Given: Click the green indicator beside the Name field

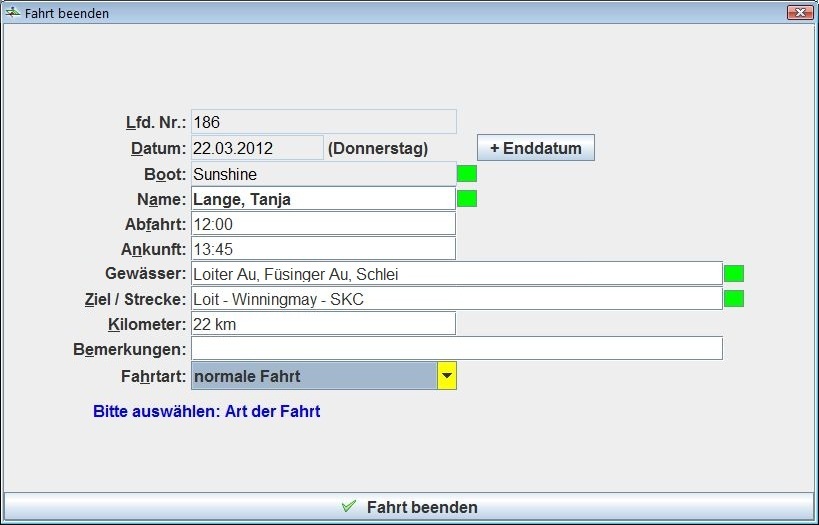Looking at the screenshot, I should coord(467,199).
